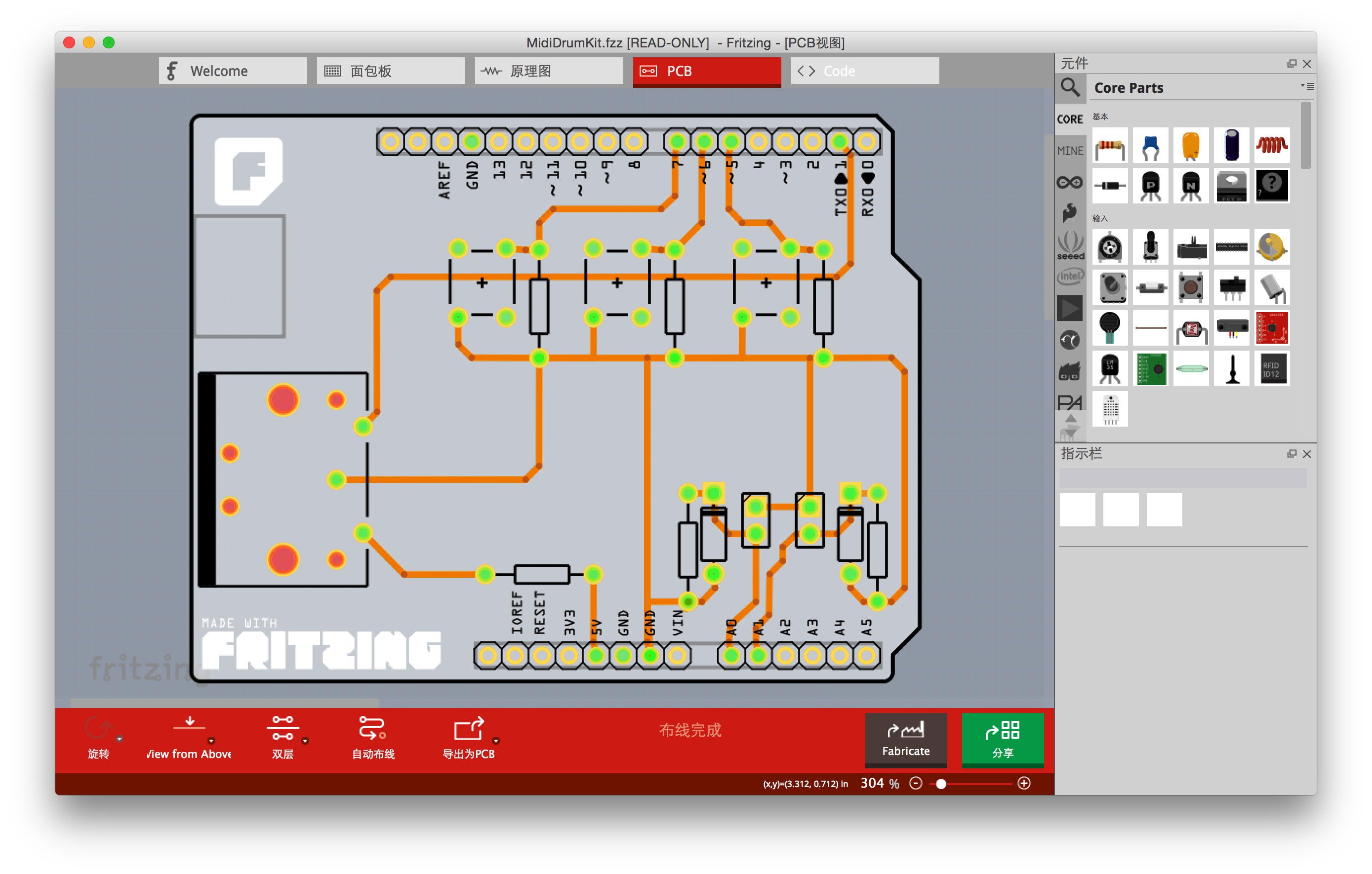Open the Arduino parts bin

click(1069, 182)
